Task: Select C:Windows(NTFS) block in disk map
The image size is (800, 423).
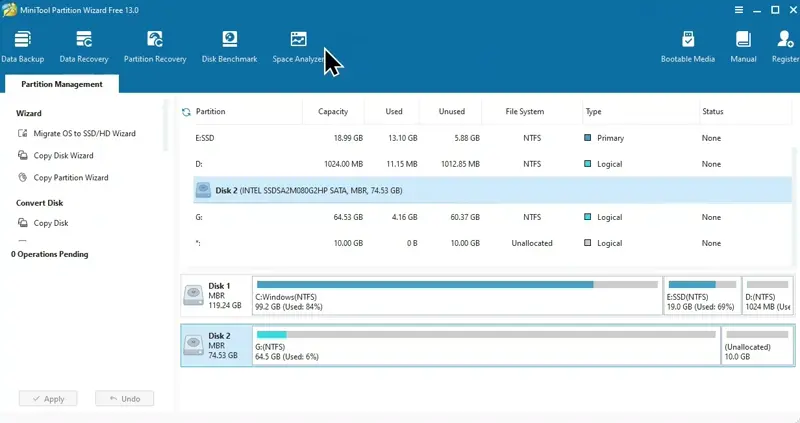Action: pos(457,295)
